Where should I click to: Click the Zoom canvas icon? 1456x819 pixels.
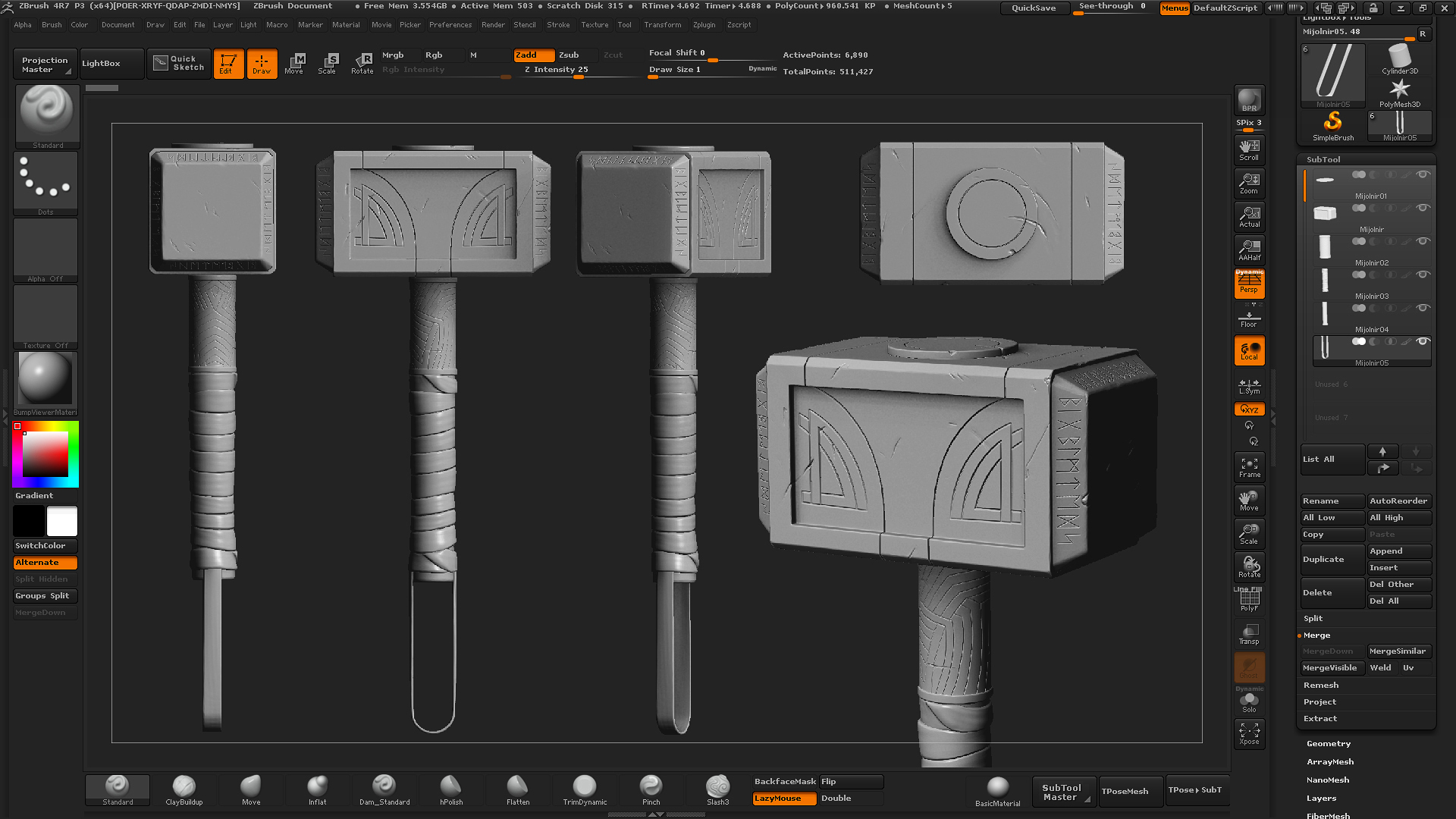1249,183
